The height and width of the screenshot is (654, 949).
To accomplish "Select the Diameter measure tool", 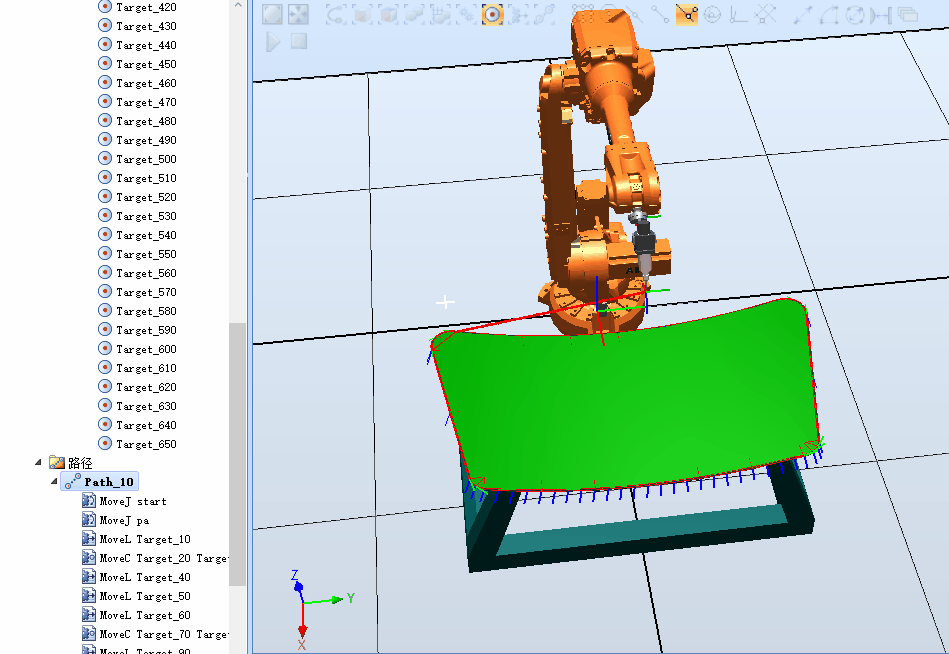I will tap(855, 15).
